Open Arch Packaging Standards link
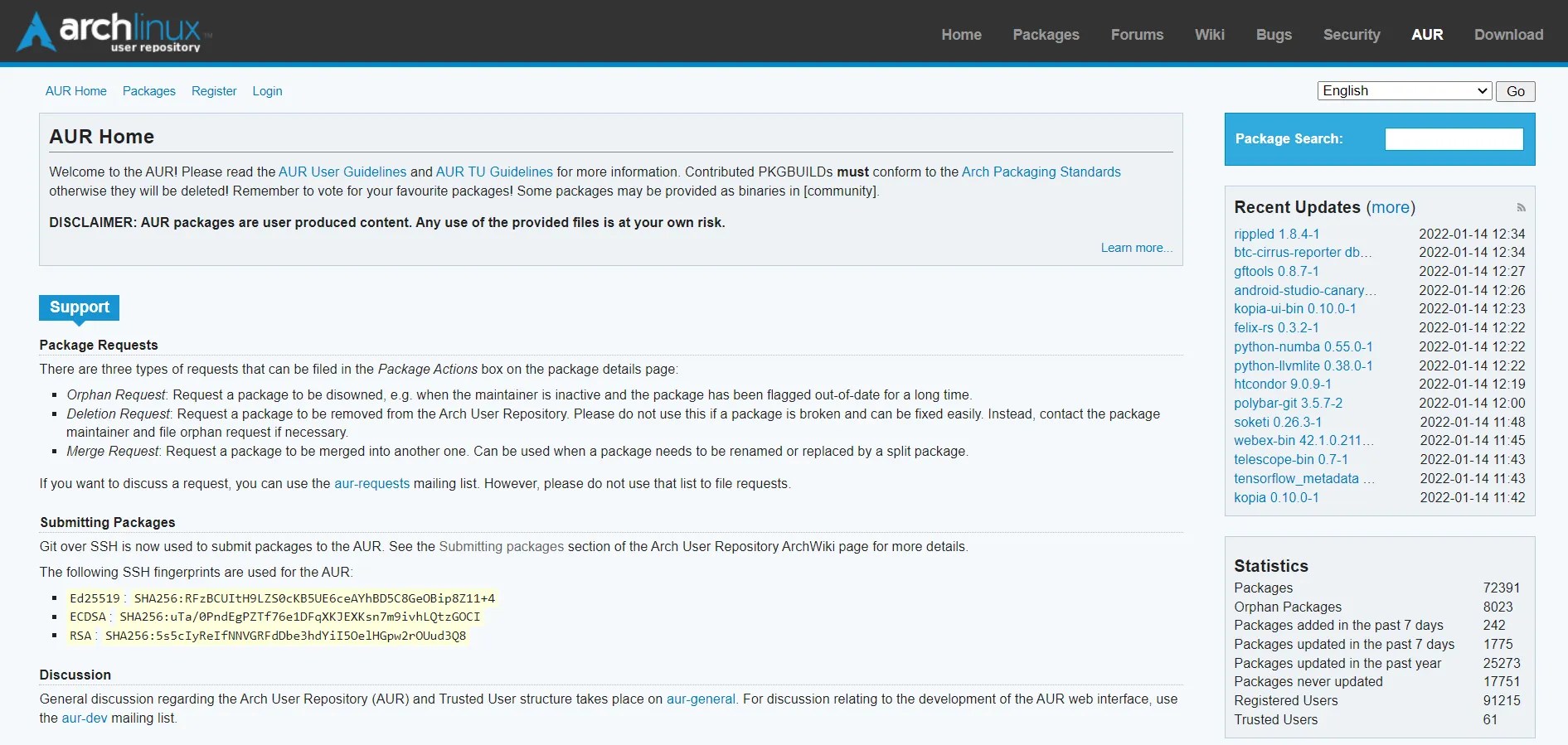 point(1041,172)
